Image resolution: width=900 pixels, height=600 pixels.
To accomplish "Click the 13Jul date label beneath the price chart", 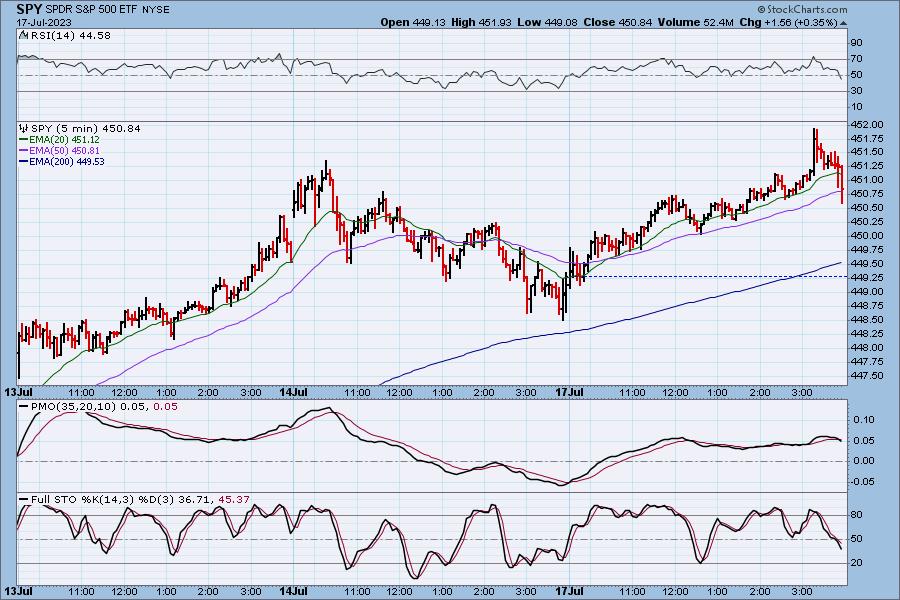I will 18,392.
